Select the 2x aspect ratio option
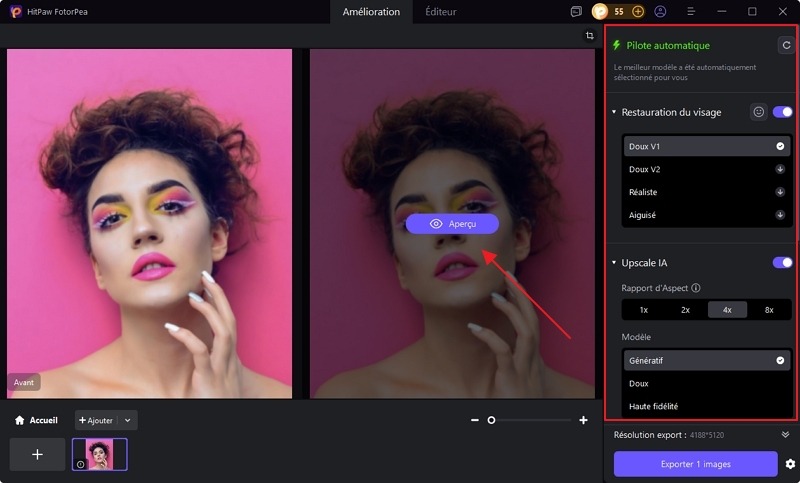The width and height of the screenshot is (800, 483). point(686,310)
